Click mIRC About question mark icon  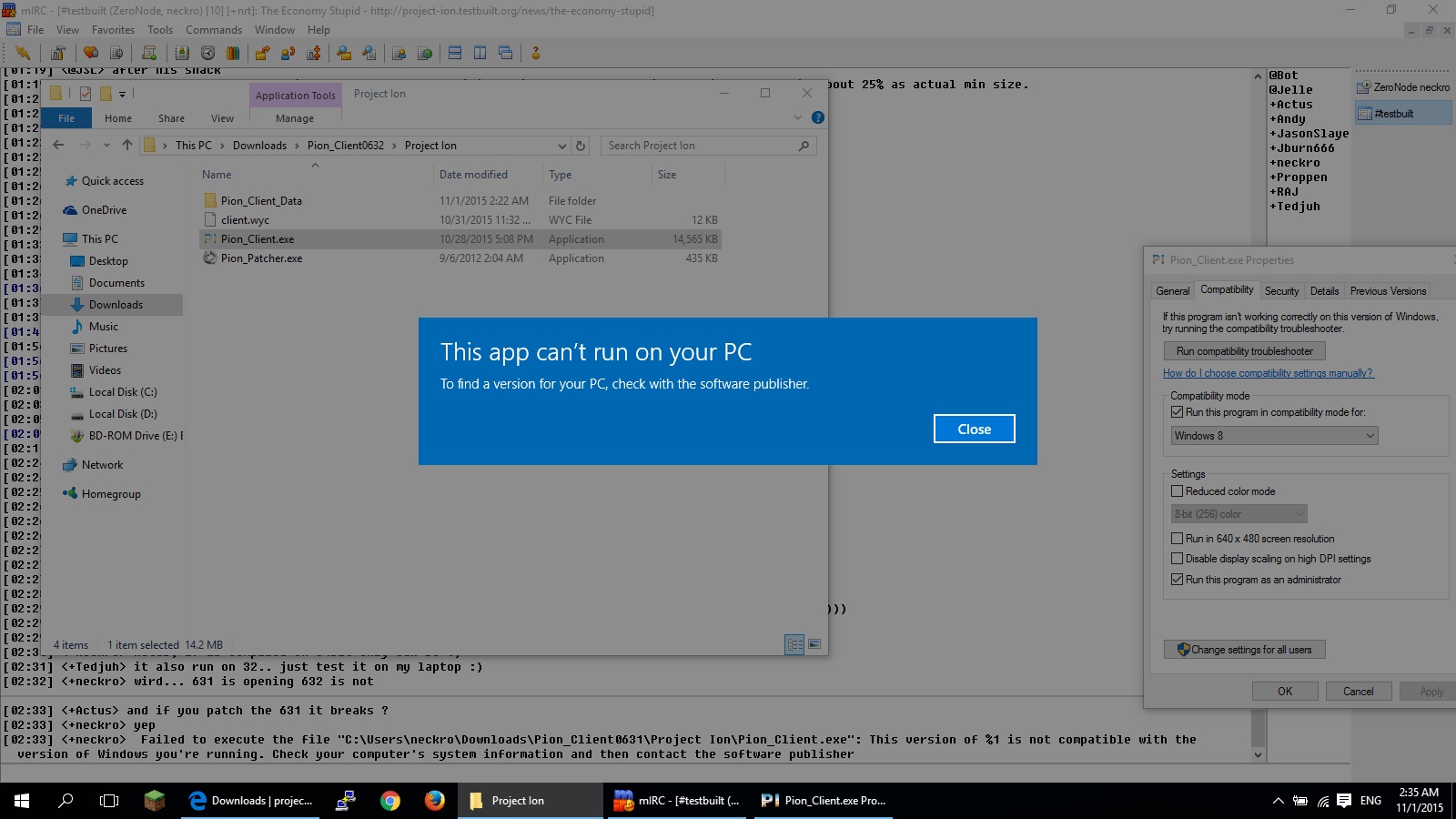(535, 53)
